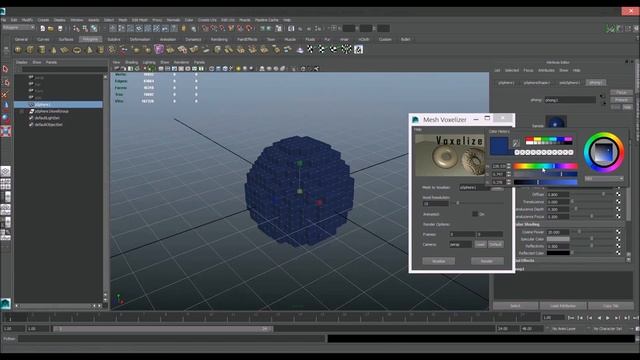The image size is (640, 360).
Task: Click the blue current color swatch
Action: [x=499, y=146]
